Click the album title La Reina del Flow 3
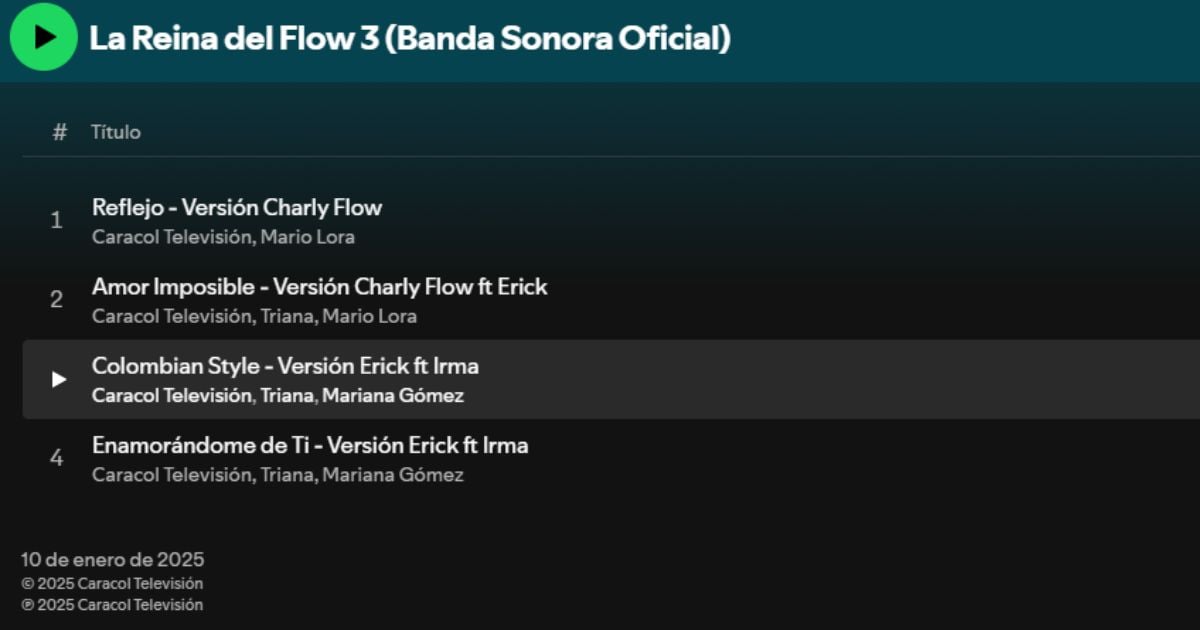This screenshot has width=1200, height=630. click(x=410, y=38)
